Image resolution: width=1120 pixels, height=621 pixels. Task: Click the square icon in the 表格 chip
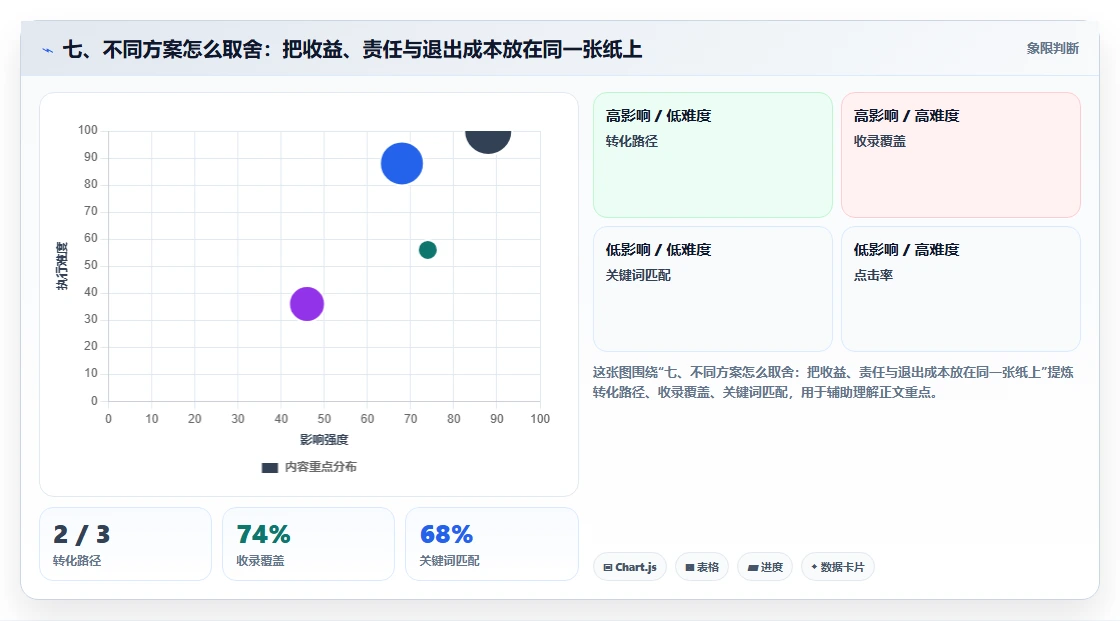[690, 567]
